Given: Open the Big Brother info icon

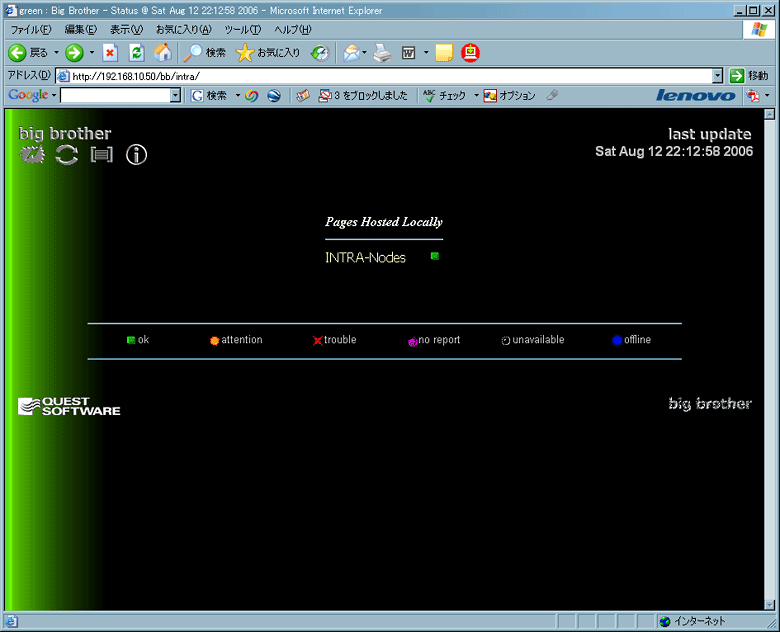Looking at the screenshot, I should pos(136,154).
